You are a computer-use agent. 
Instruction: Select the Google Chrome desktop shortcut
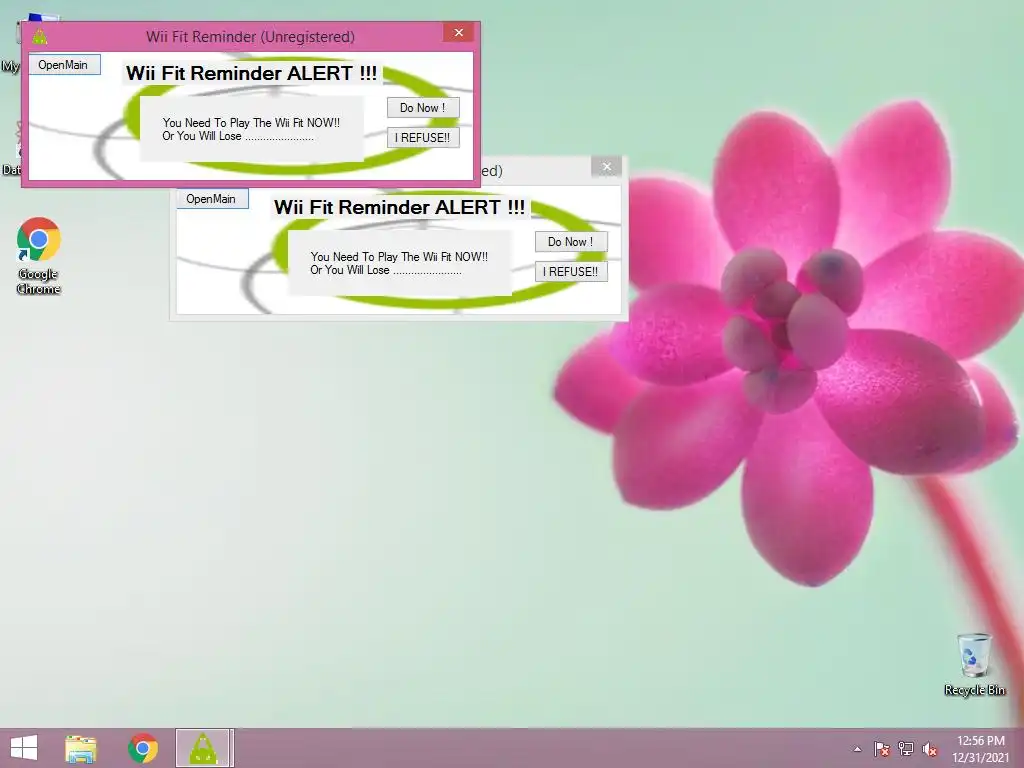point(39,256)
